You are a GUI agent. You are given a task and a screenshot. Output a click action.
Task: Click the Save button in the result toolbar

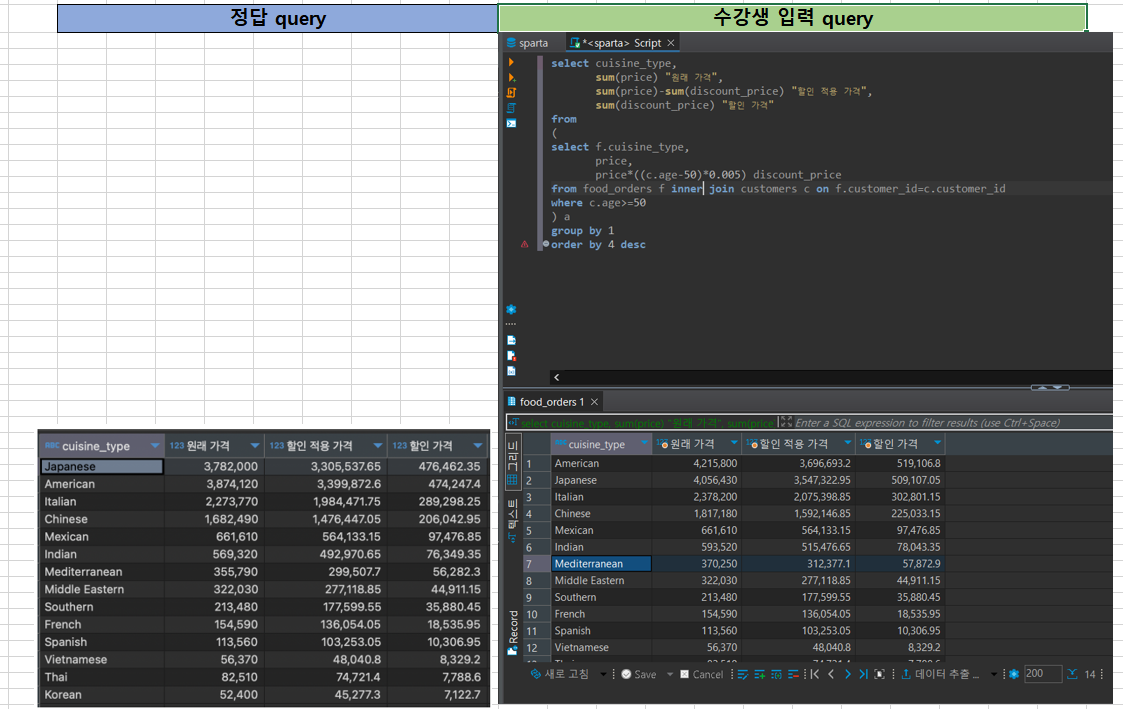639,674
